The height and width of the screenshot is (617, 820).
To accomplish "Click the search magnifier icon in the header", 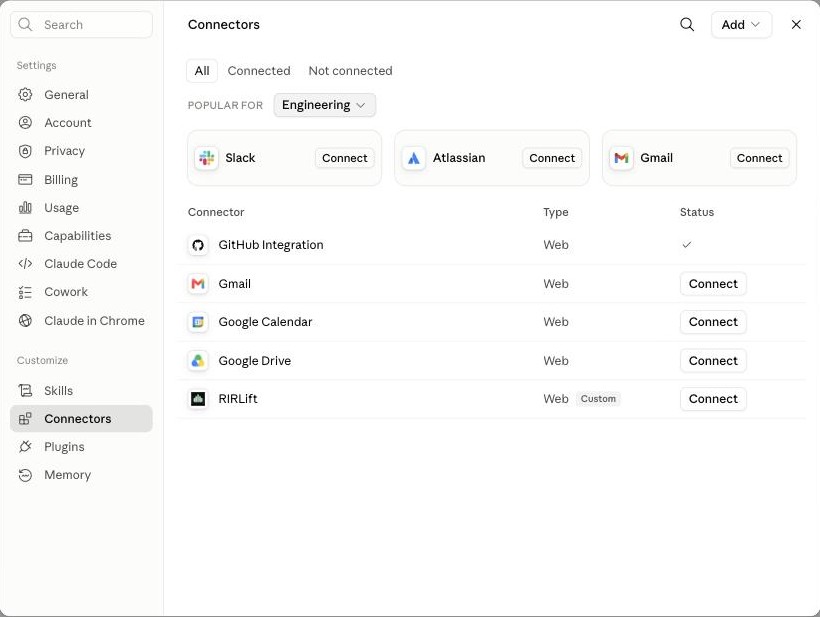I will [x=687, y=25].
